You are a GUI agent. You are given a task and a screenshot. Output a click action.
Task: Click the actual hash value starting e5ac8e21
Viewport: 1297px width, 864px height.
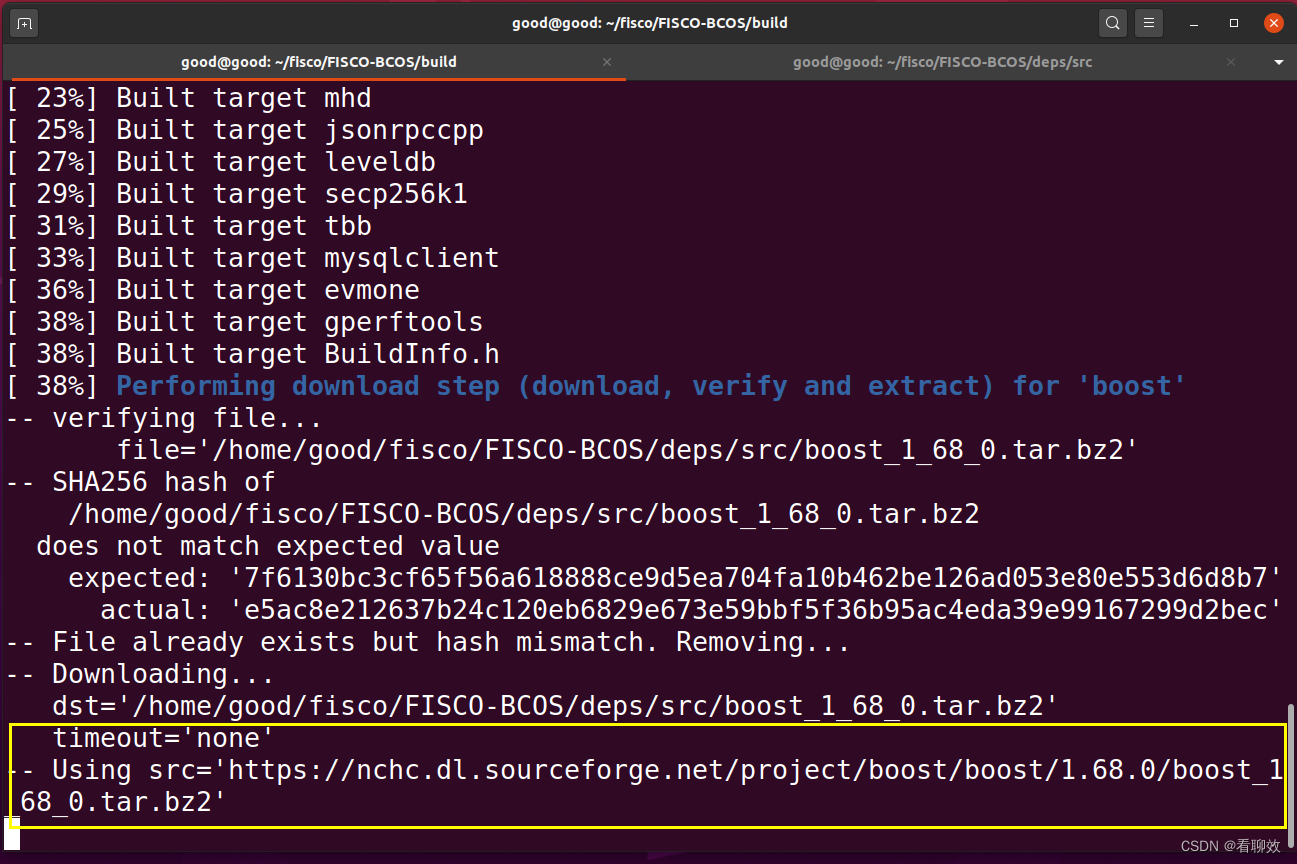[x=756, y=610]
